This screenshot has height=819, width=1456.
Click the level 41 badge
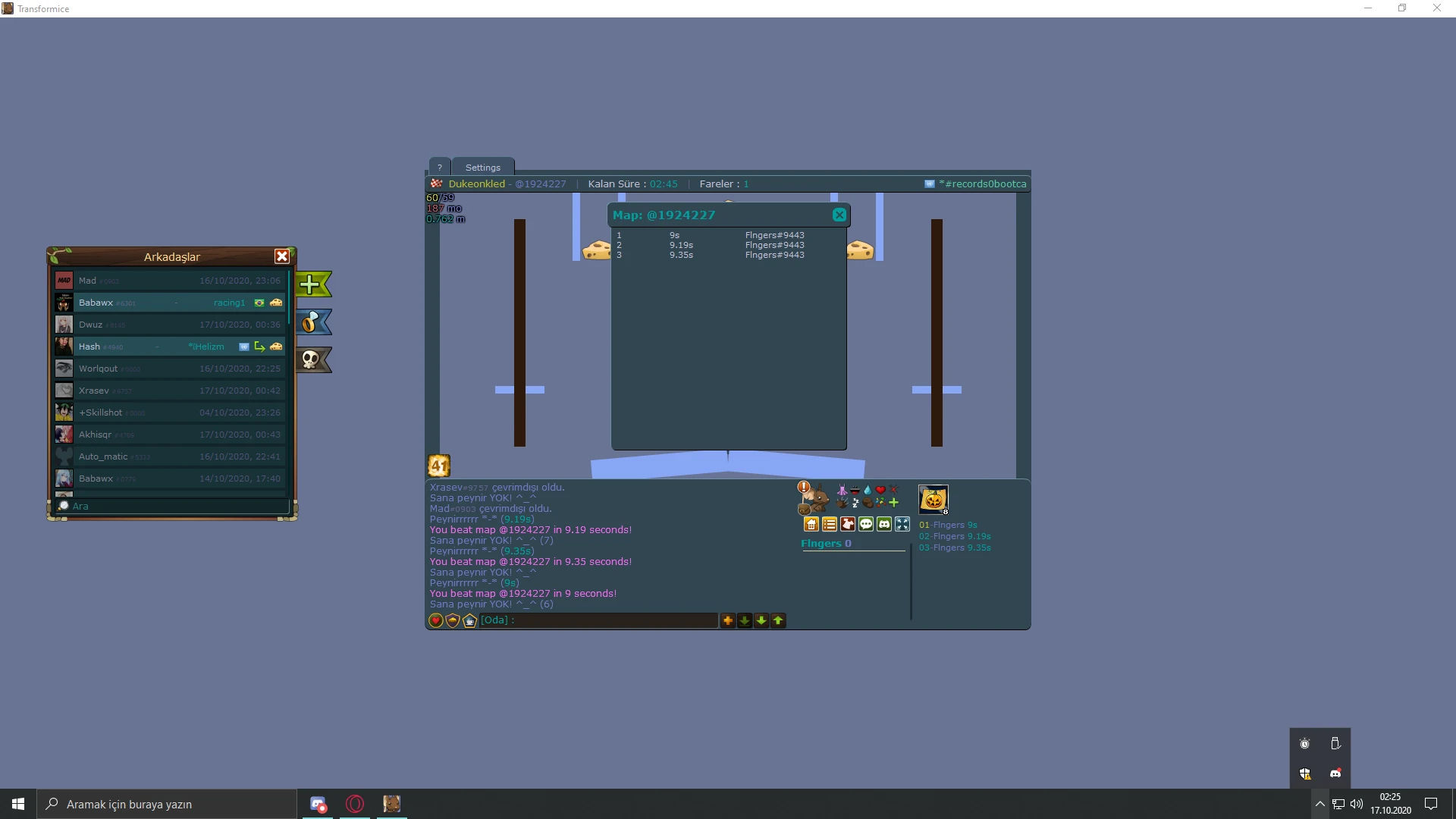(x=439, y=466)
